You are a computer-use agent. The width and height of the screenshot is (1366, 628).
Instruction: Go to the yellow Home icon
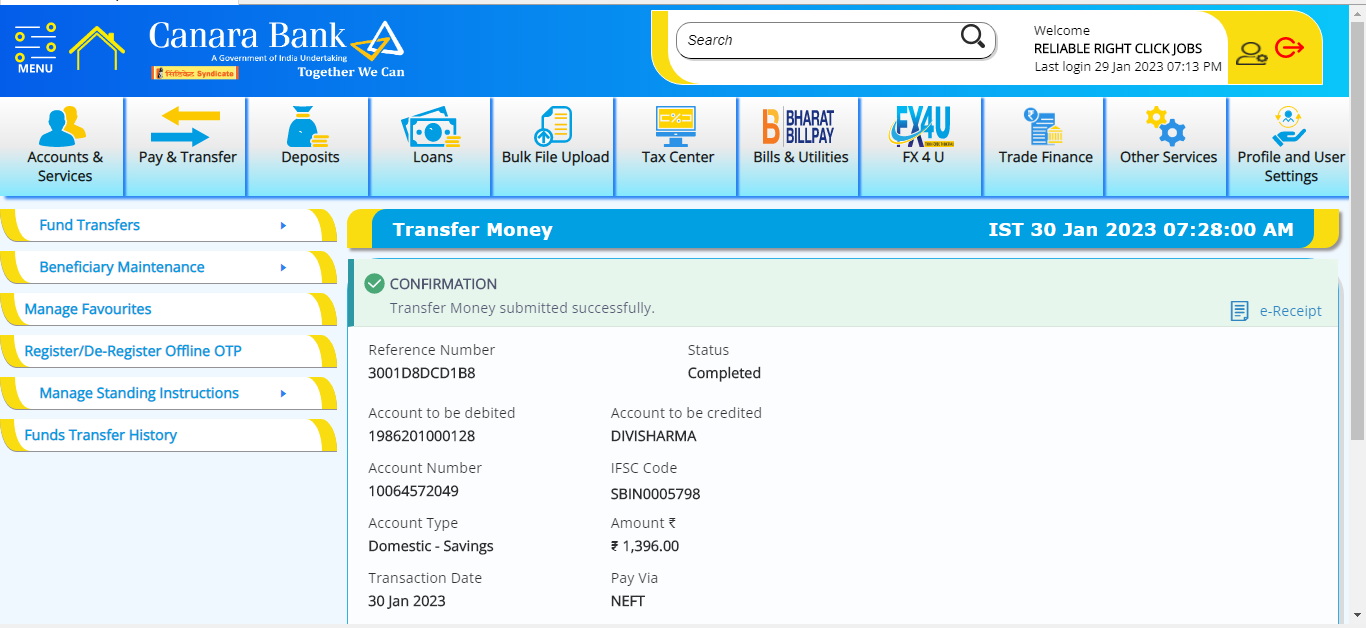97,47
